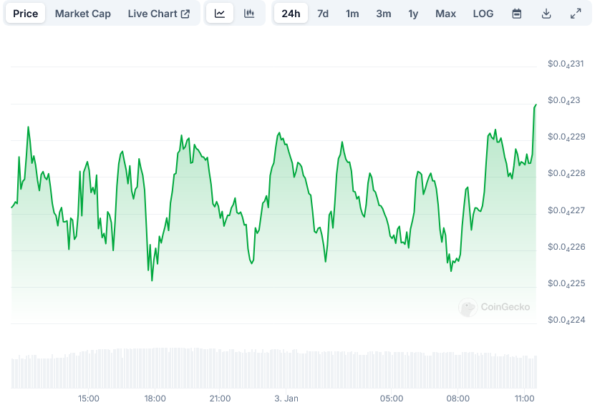The width and height of the screenshot is (615, 410).
Task: Toggle LOG scale on the chart
Action: pyautogui.click(x=483, y=14)
